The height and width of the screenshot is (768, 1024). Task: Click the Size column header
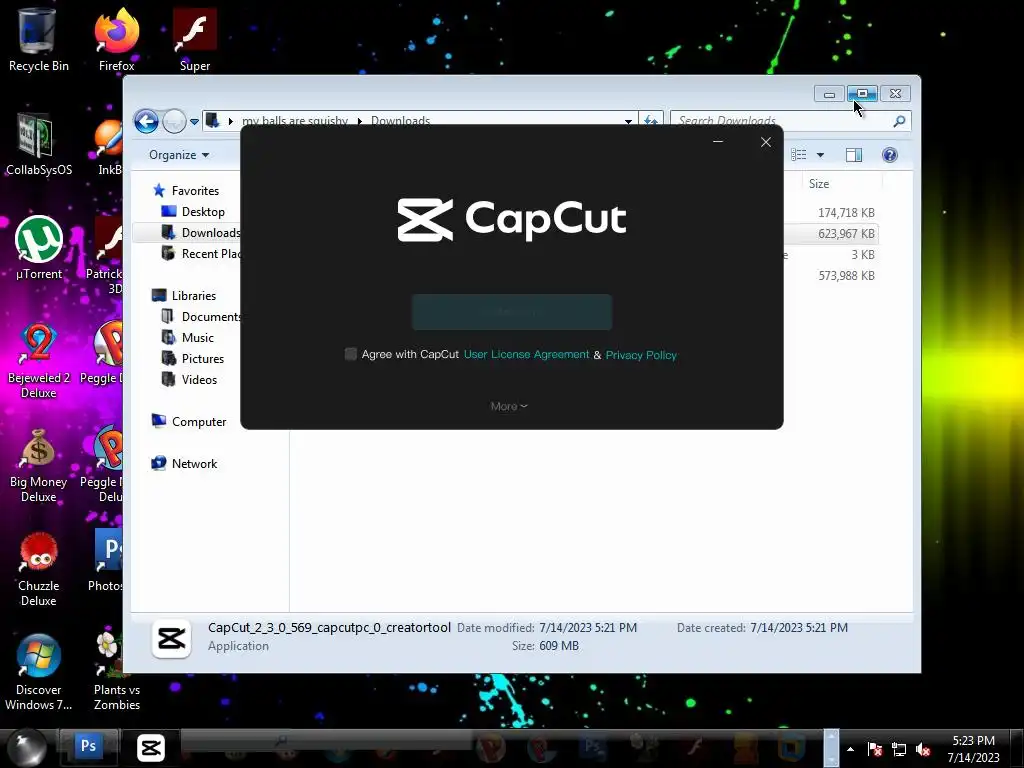819,184
